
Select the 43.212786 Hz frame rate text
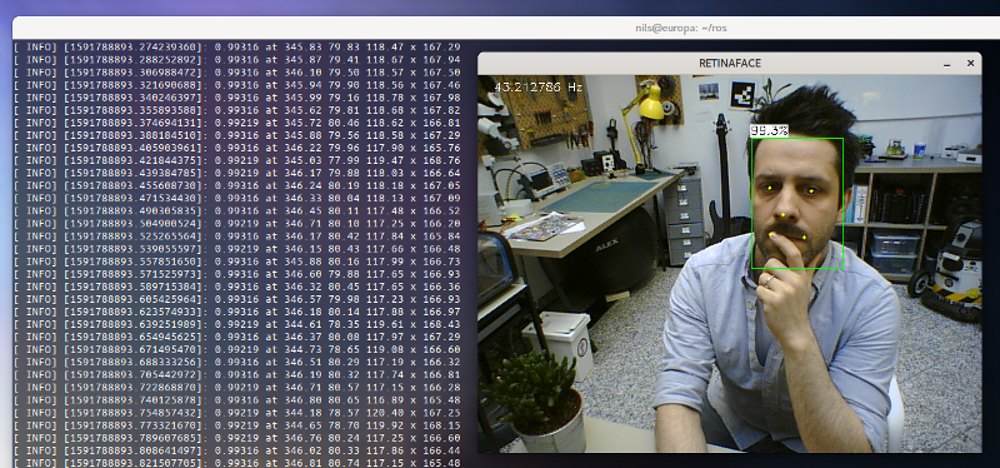pyautogui.click(x=539, y=87)
